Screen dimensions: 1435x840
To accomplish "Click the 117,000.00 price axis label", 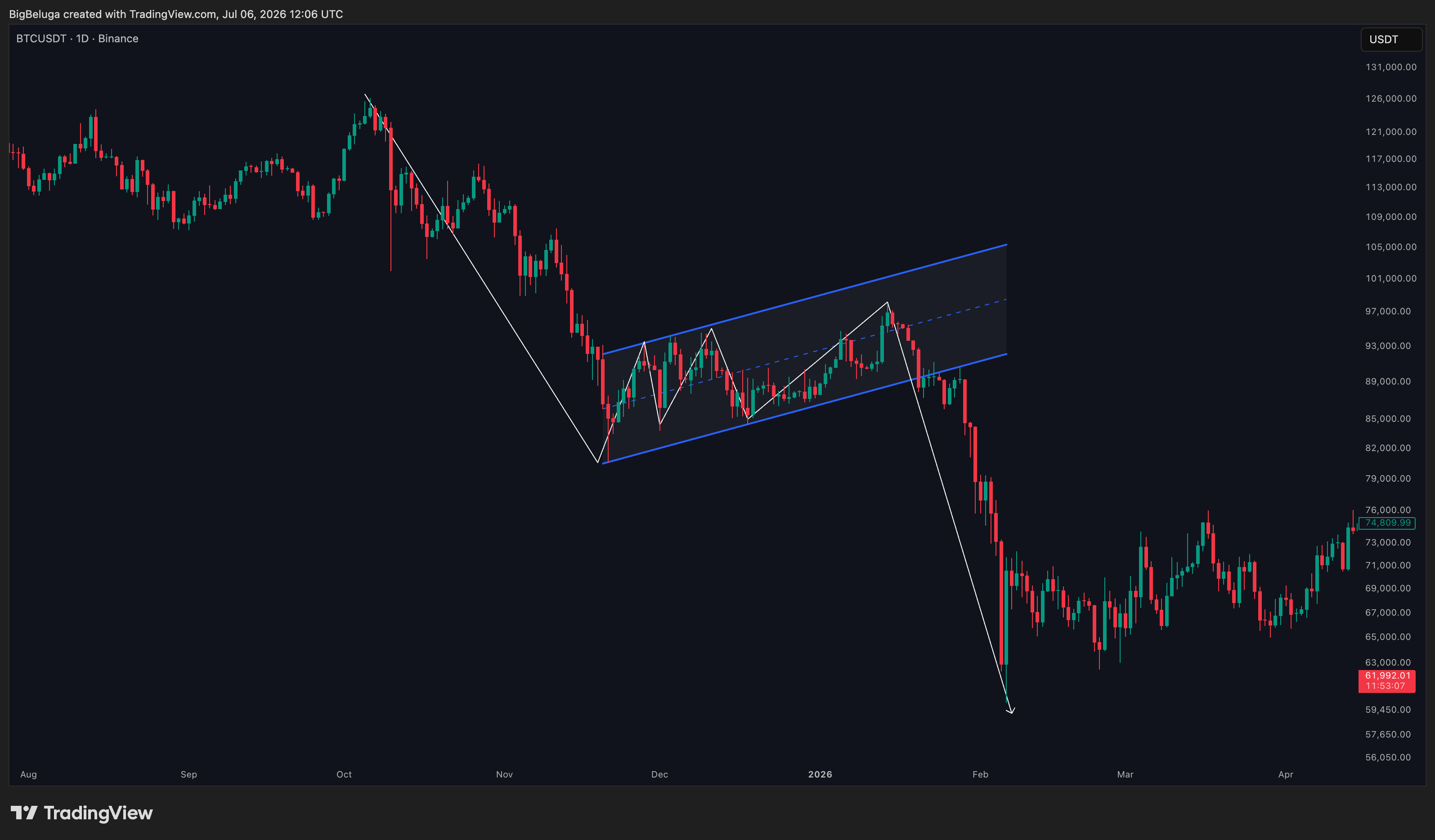I will [1390, 159].
